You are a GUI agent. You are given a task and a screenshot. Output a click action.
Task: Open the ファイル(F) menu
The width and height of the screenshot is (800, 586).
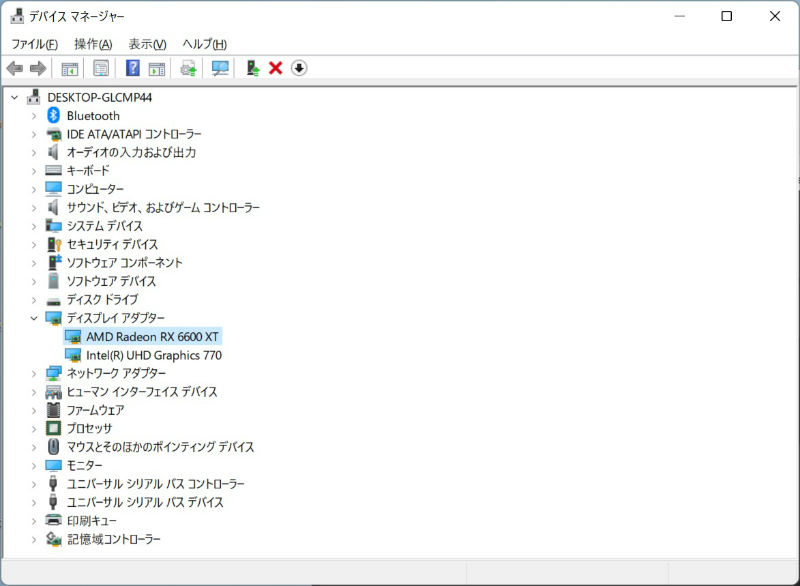point(35,44)
